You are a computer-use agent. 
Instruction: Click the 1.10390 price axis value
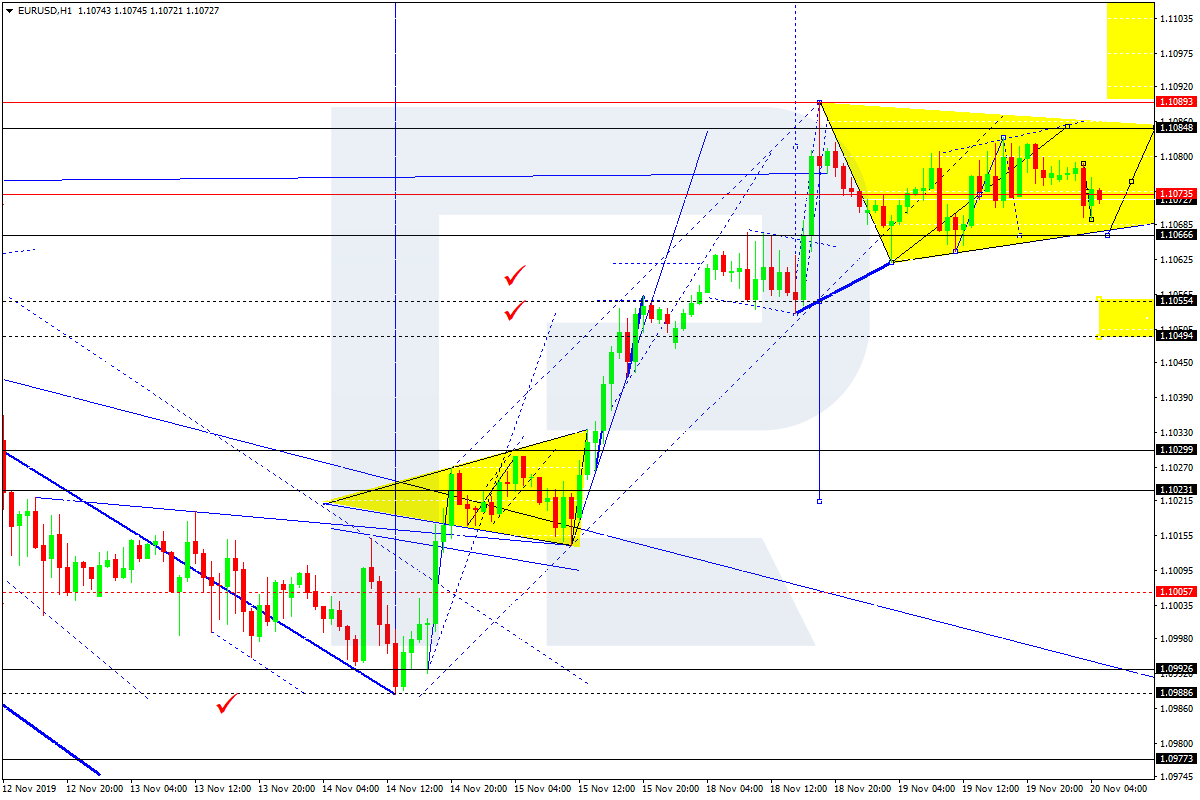coord(1177,398)
